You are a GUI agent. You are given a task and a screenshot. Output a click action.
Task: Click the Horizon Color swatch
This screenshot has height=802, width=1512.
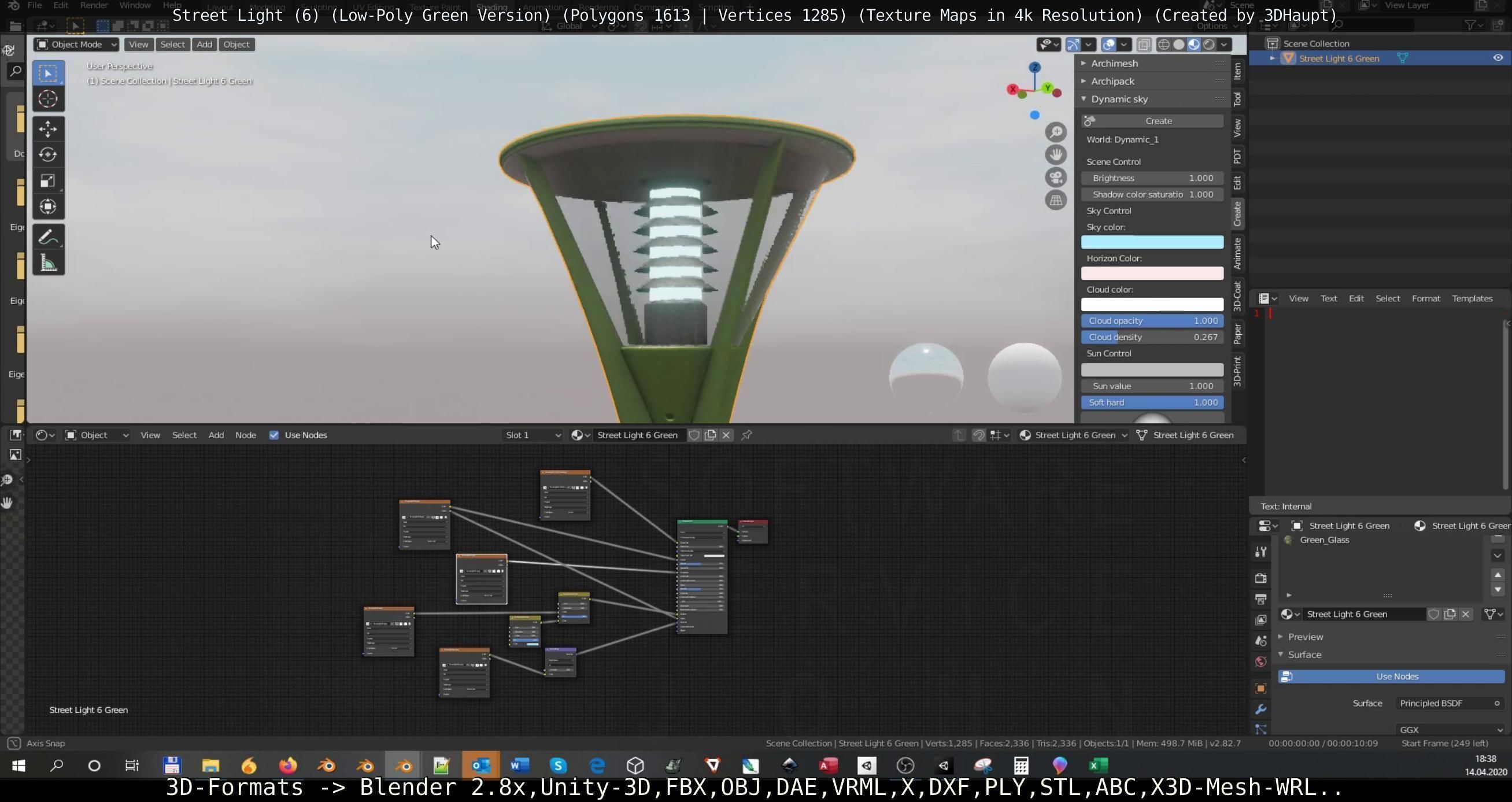coord(1152,273)
